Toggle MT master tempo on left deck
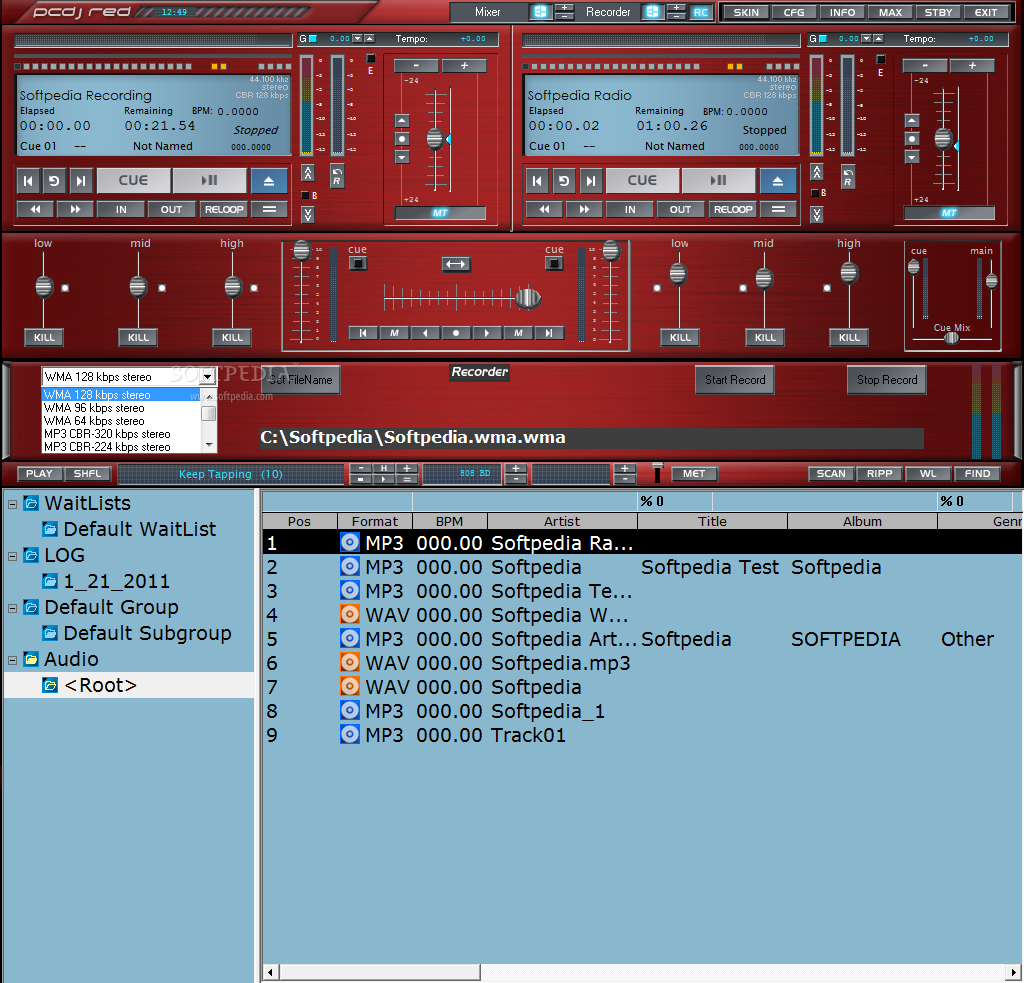Image resolution: width=1024 pixels, height=983 pixels. 440,213
